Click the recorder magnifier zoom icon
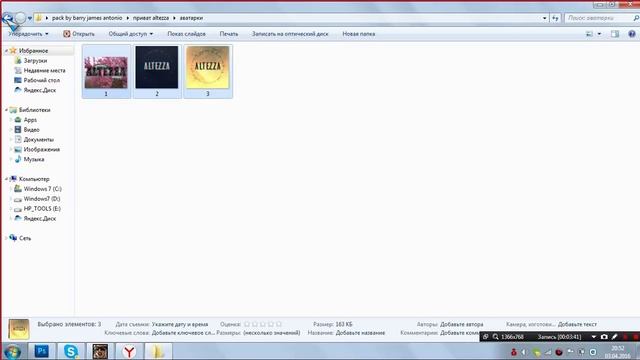The image size is (640, 360). point(495,337)
